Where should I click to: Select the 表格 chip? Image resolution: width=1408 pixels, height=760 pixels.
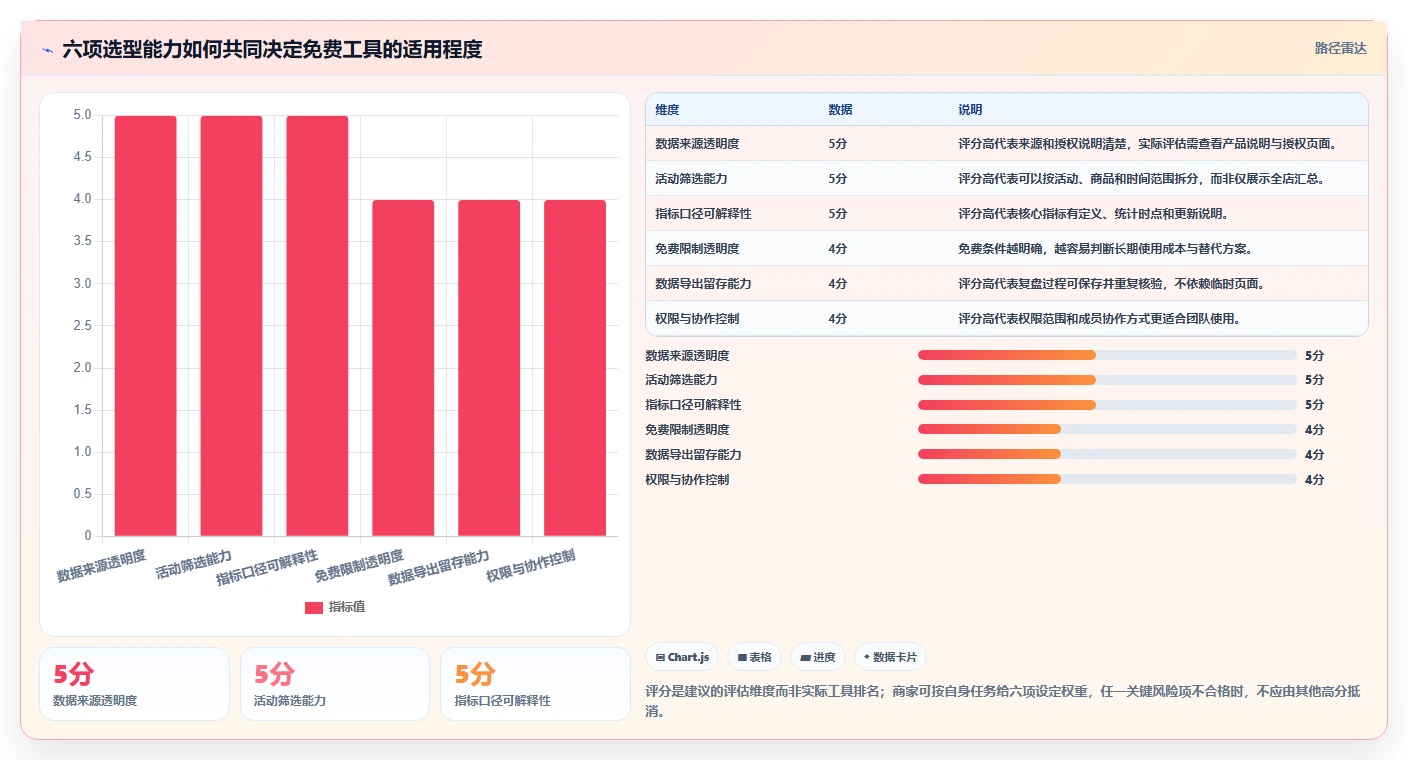click(x=754, y=657)
